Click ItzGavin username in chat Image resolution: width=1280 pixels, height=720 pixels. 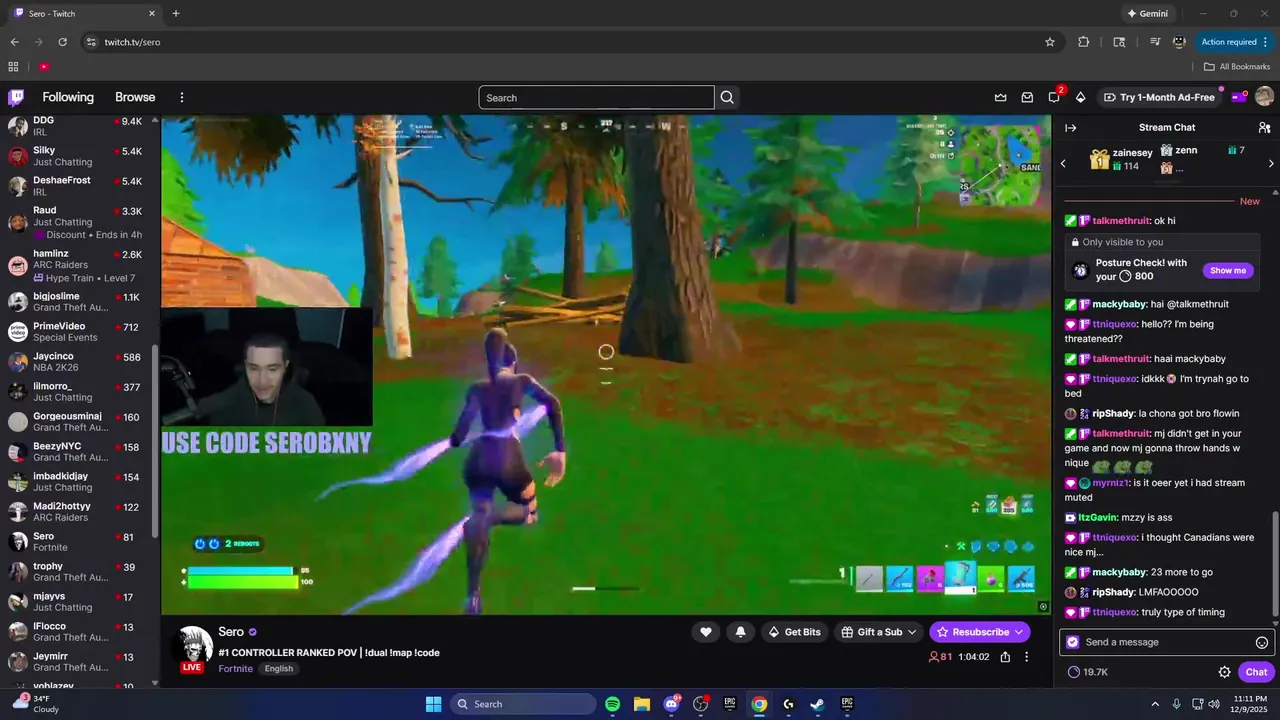tap(1098, 518)
